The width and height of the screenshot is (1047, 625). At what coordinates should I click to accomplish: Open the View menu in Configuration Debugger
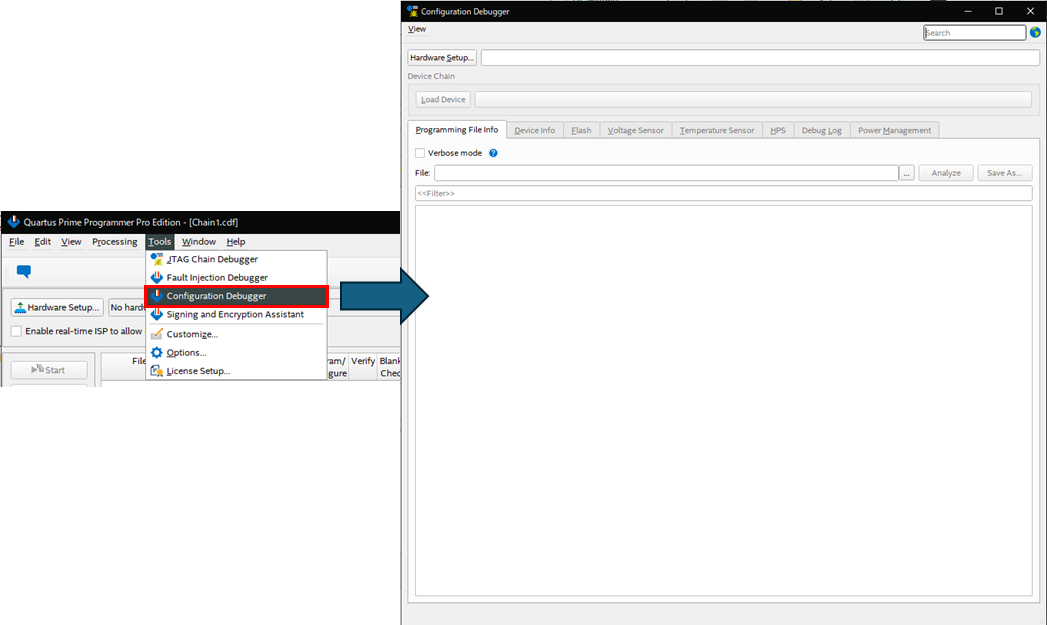coord(416,29)
